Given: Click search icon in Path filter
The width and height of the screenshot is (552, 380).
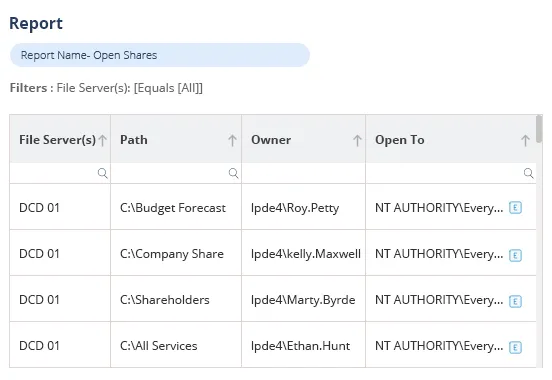Looking at the screenshot, I should (233, 173).
